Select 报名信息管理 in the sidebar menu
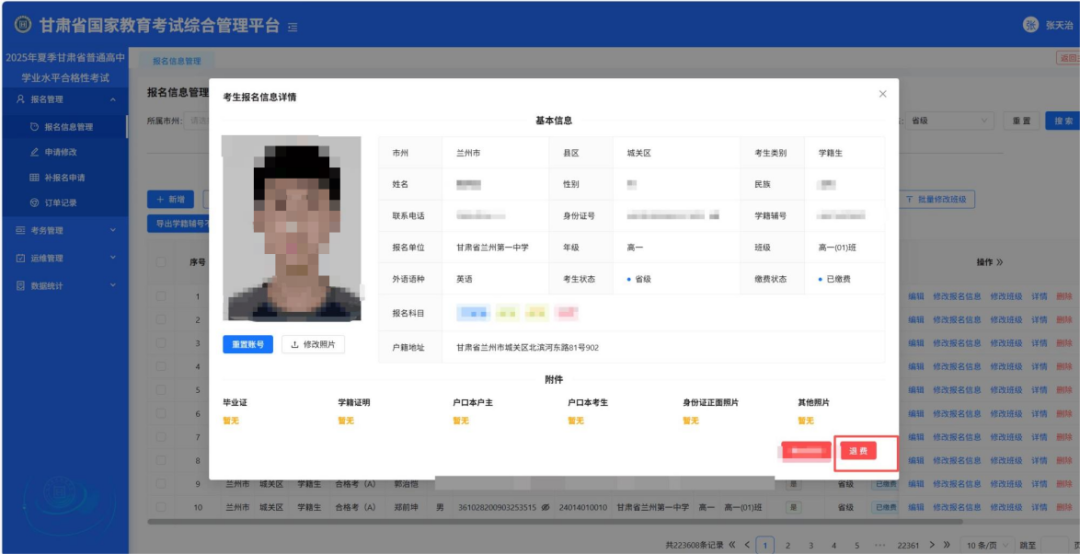The width and height of the screenshot is (1080, 554). click(68, 127)
